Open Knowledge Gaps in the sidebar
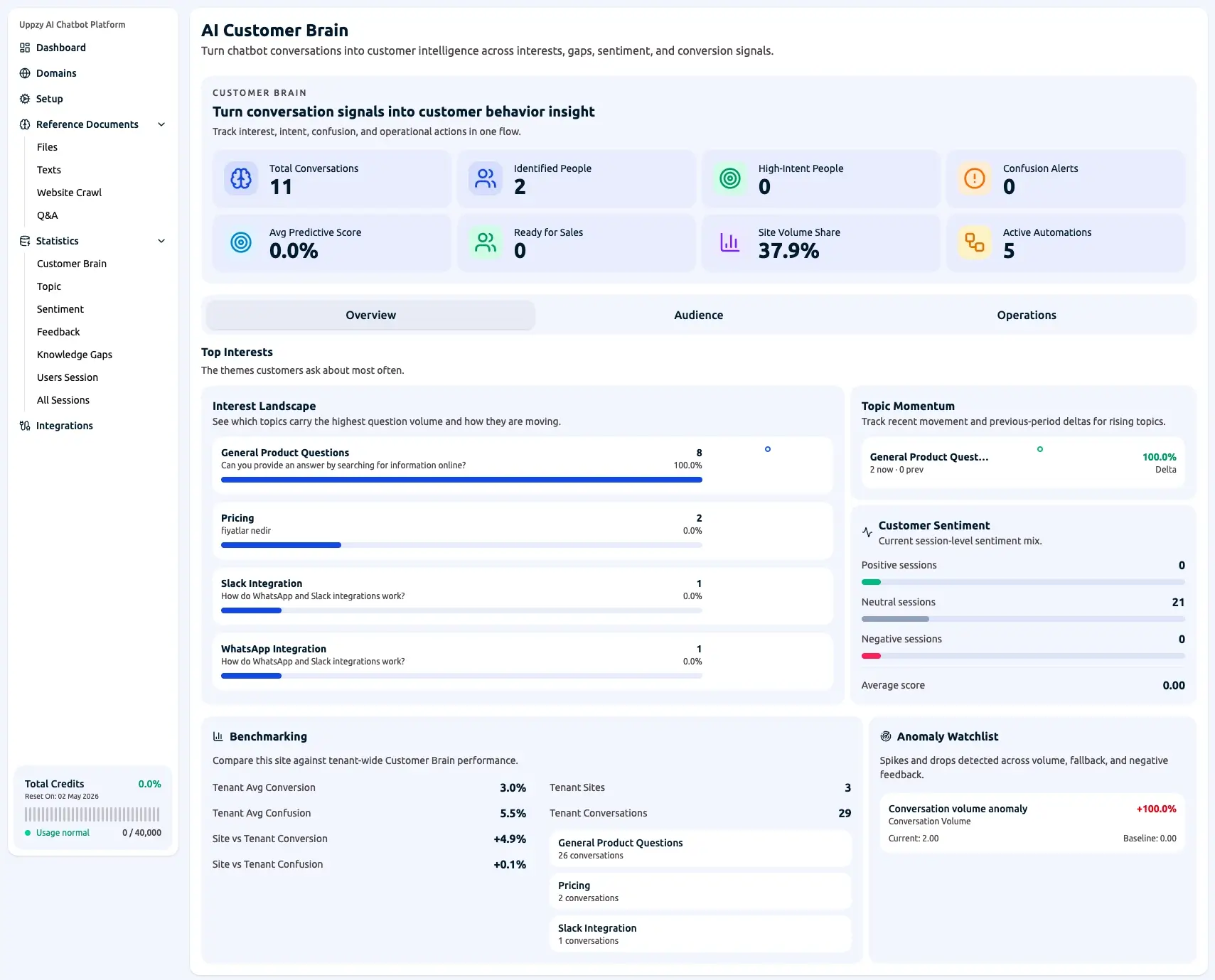 (75, 355)
